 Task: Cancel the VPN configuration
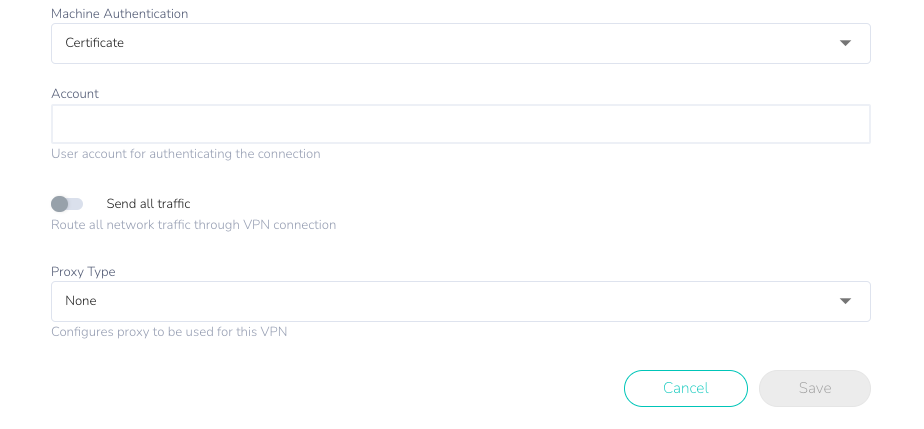pyautogui.click(x=686, y=388)
